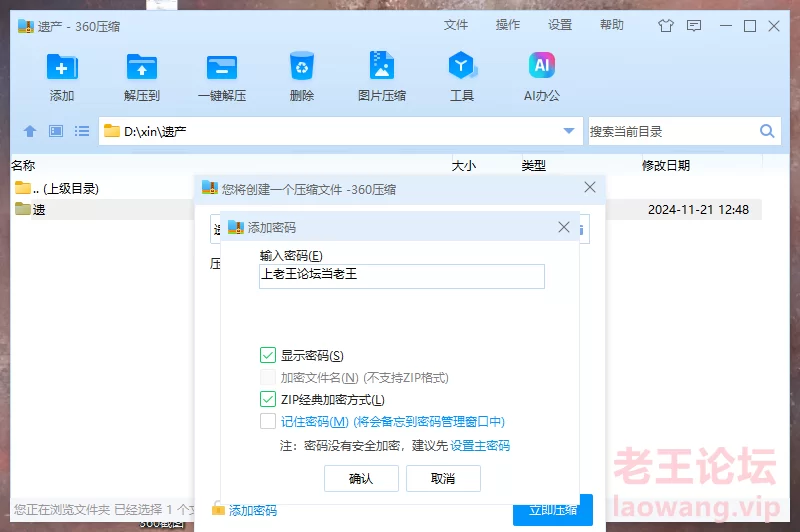This screenshot has height=532, width=800.
Task: Go up one directory with the arrow icon
Action: (30, 132)
